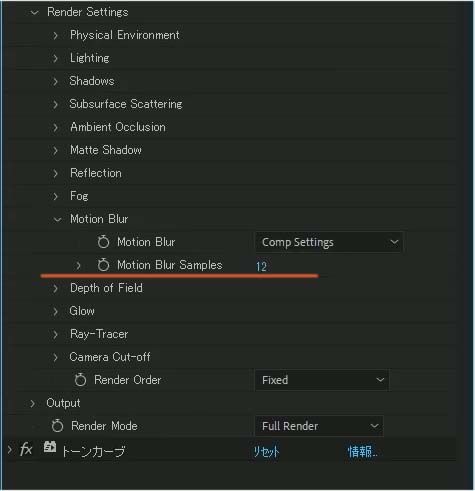Viewport: 475px width, 491px height.
Task: Expand Motion Blur Samples slider
Action: click(x=78, y=265)
